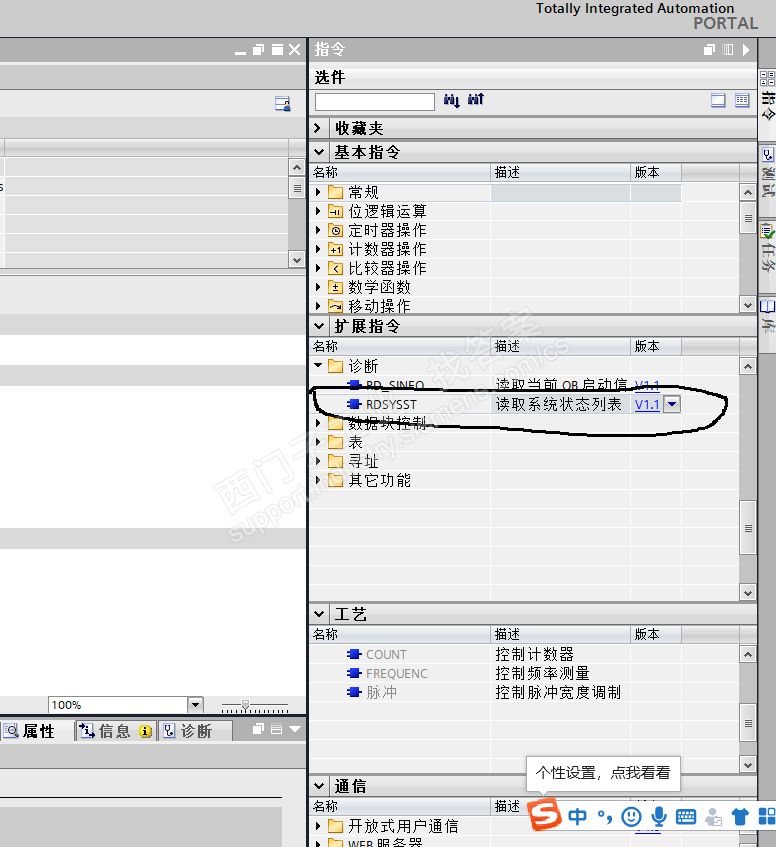776x847 pixels.
Task: Start Sogou voice input microphone
Action: tap(658, 817)
